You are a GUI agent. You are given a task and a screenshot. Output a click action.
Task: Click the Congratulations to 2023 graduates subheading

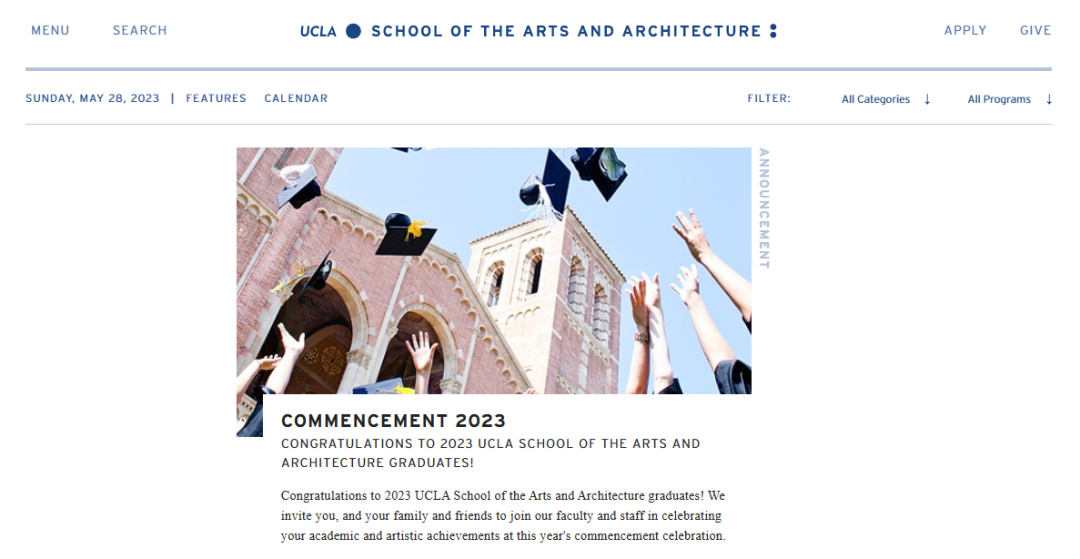tap(490, 453)
